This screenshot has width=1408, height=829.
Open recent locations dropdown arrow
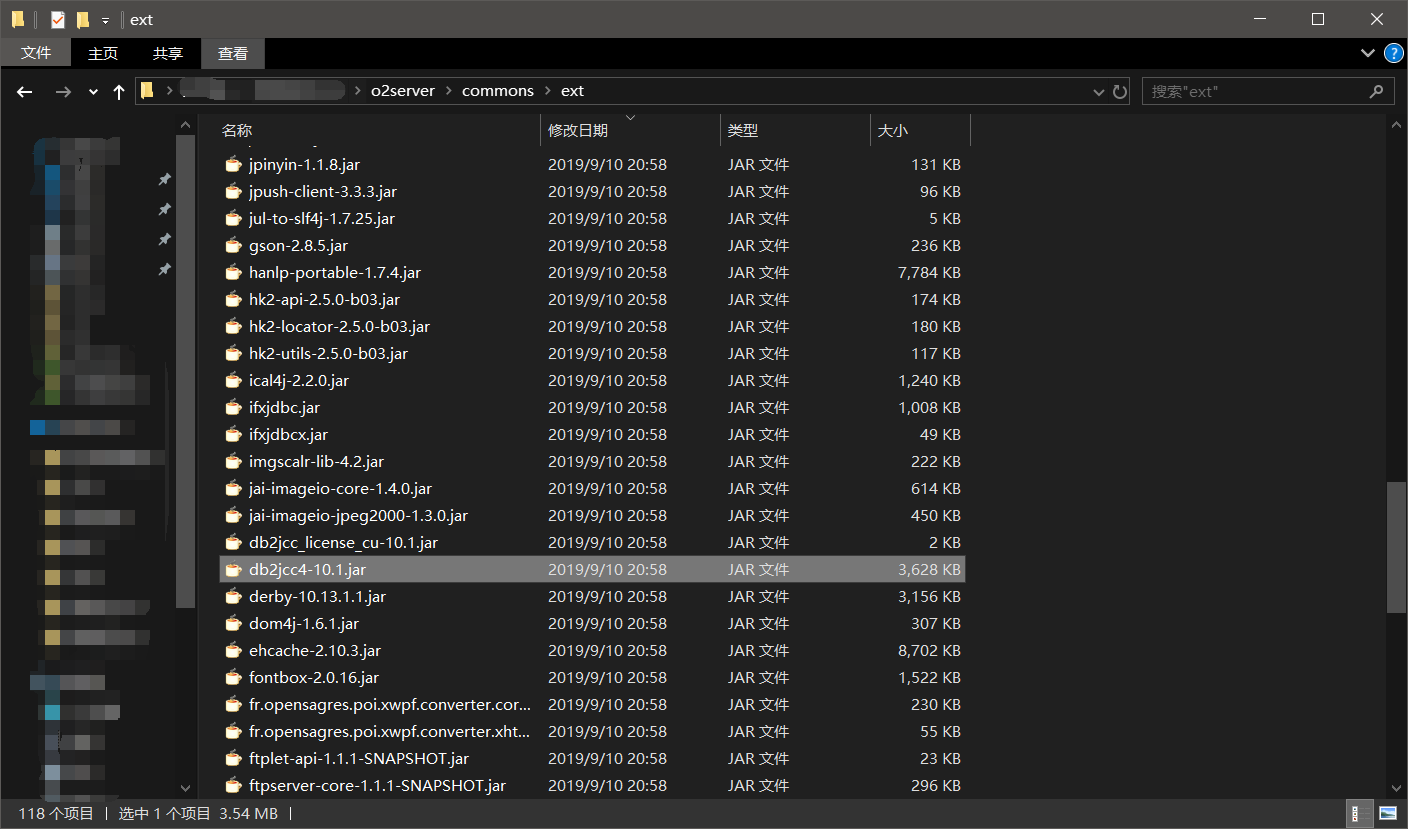93,91
